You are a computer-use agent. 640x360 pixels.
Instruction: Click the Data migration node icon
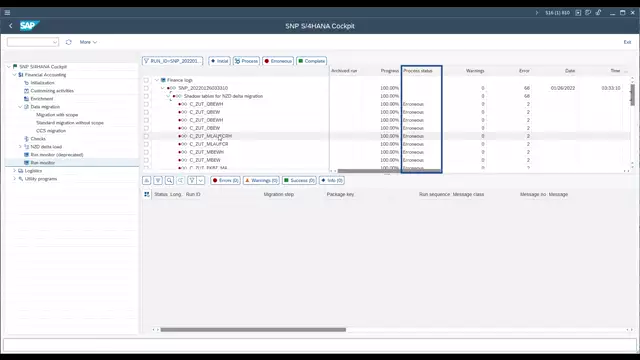coord(27,107)
